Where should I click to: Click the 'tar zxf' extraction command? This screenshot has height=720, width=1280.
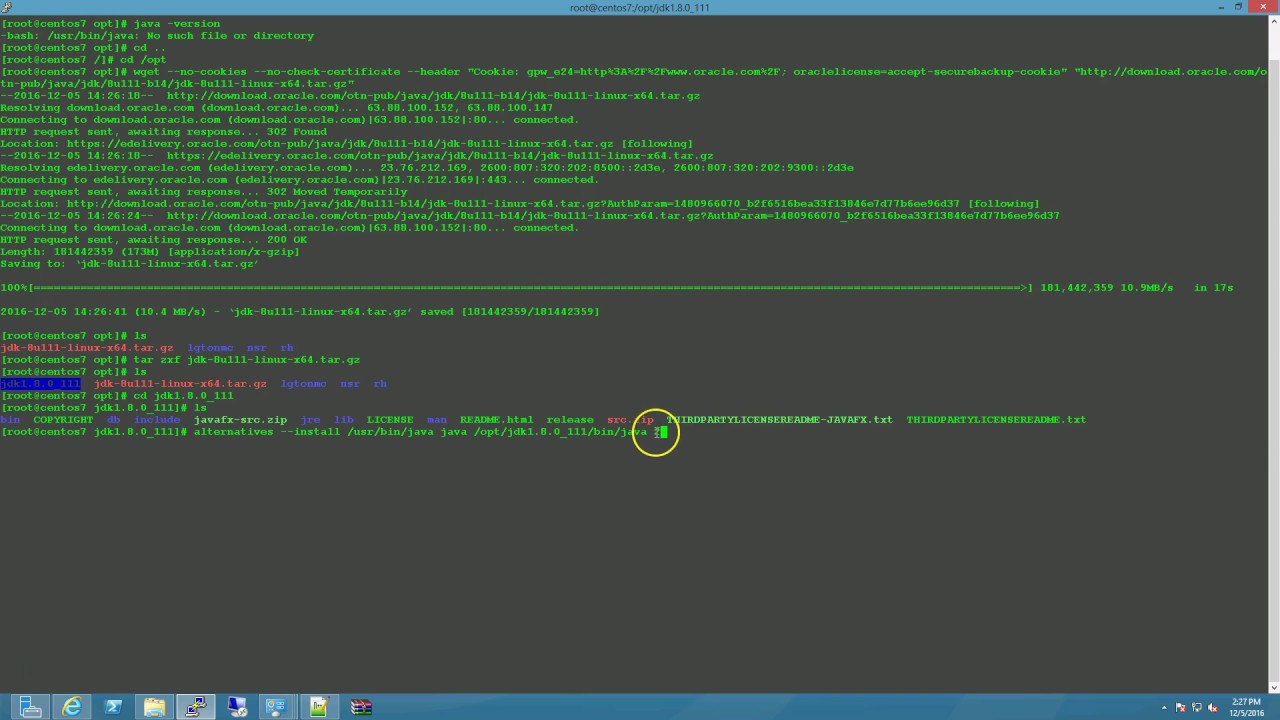click(x=247, y=360)
